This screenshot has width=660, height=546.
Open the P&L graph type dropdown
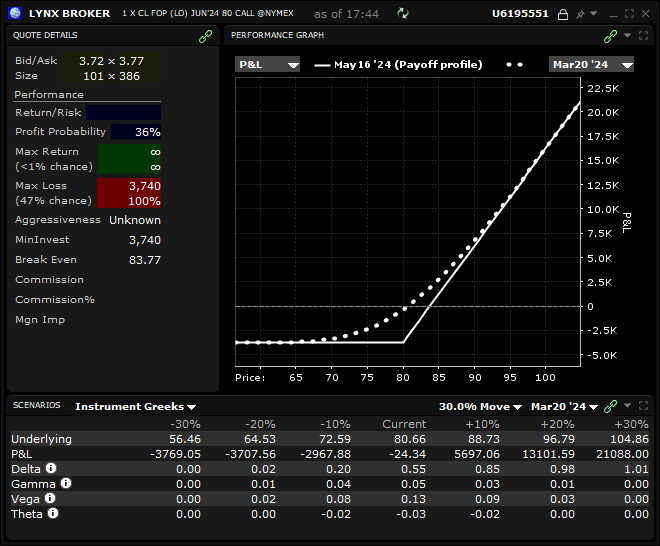(x=268, y=64)
